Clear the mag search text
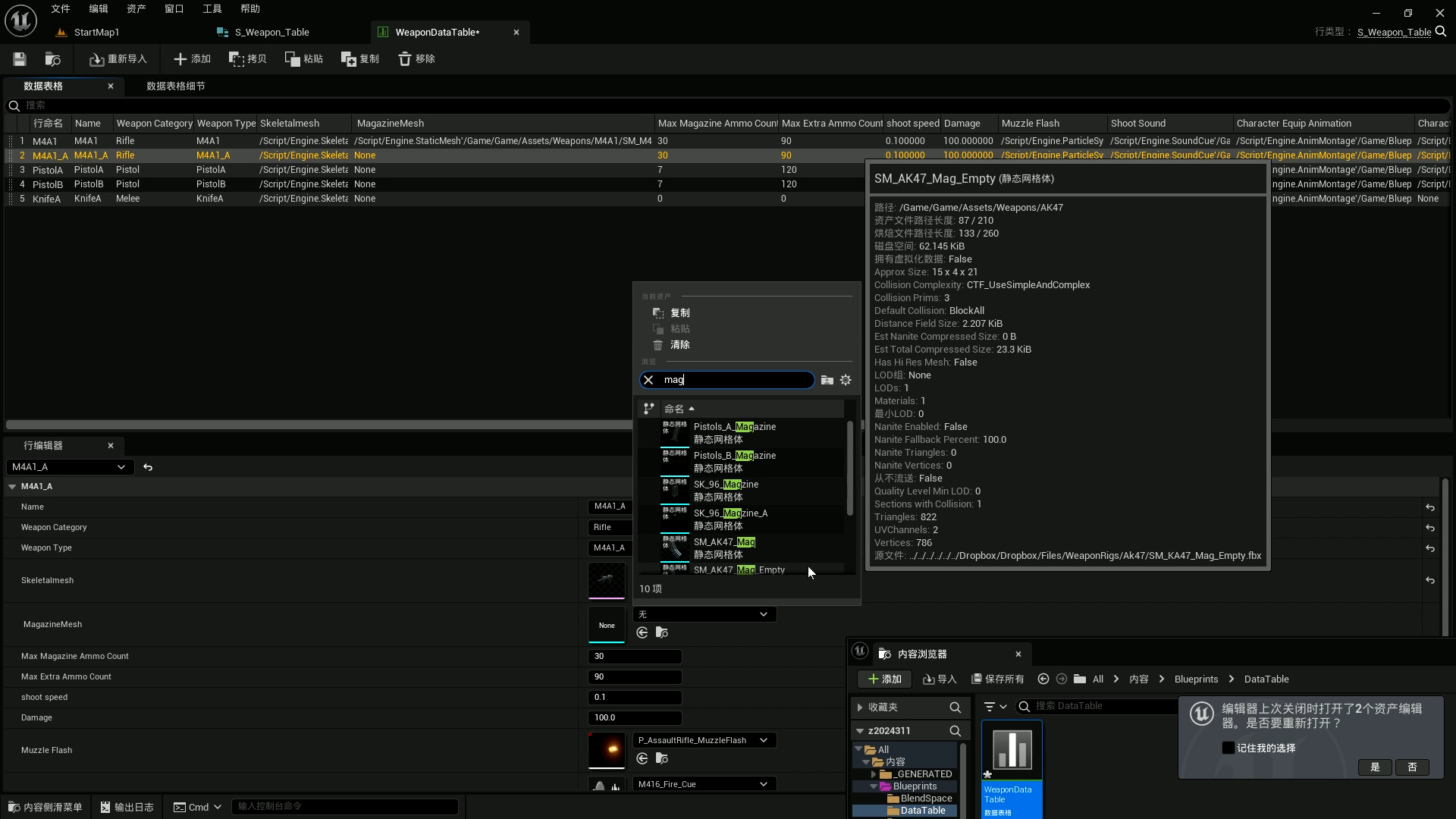This screenshot has width=1456, height=819. [x=648, y=380]
